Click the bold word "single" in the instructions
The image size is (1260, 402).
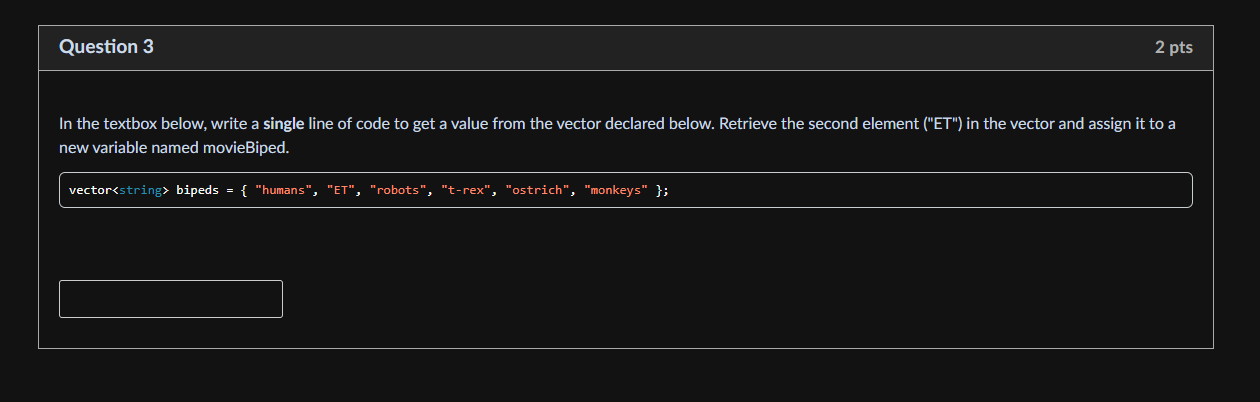283,124
